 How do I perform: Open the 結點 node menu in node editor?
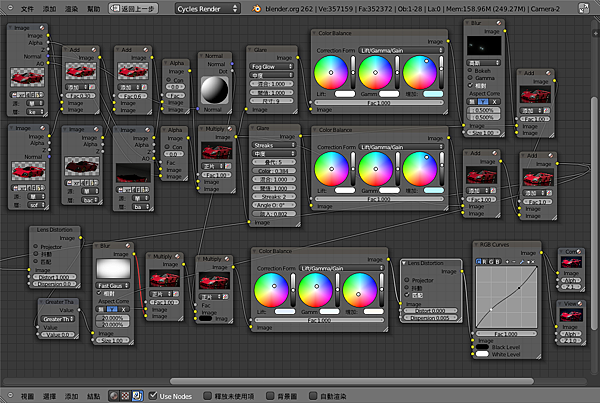pyautogui.click(x=93, y=396)
